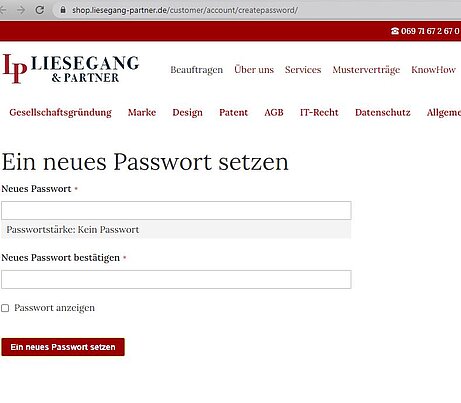Click the Neues Passwort input field

tap(176, 210)
